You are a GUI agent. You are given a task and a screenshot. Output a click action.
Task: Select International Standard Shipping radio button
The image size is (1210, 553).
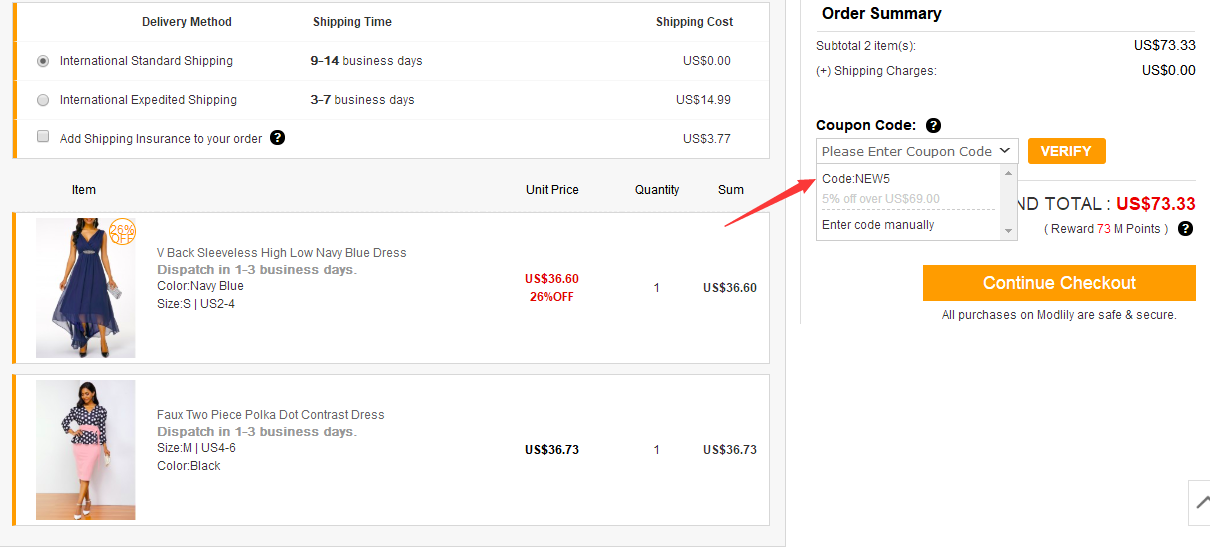pyautogui.click(x=43, y=61)
